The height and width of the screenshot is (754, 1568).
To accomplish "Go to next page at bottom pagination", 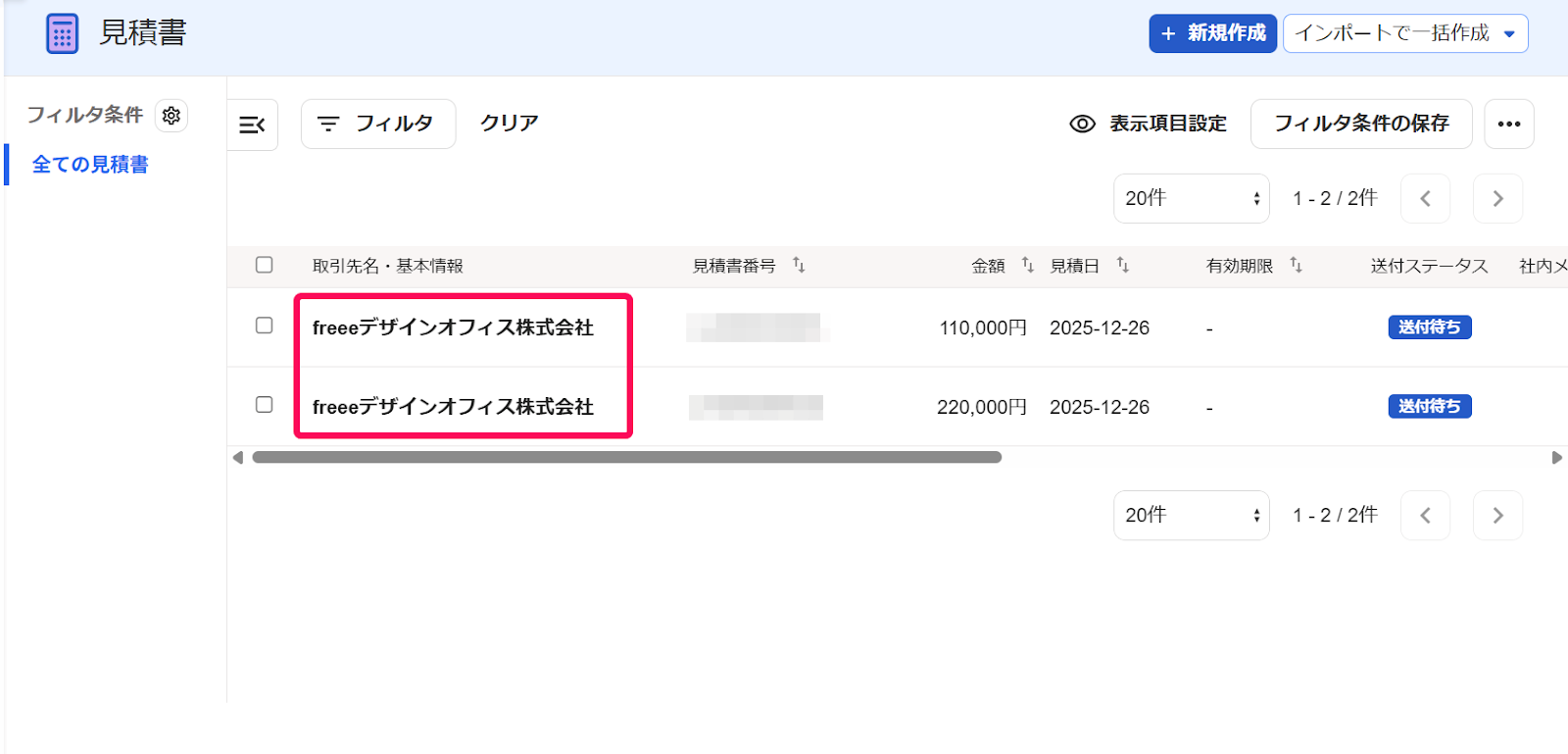I will click(x=1497, y=516).
